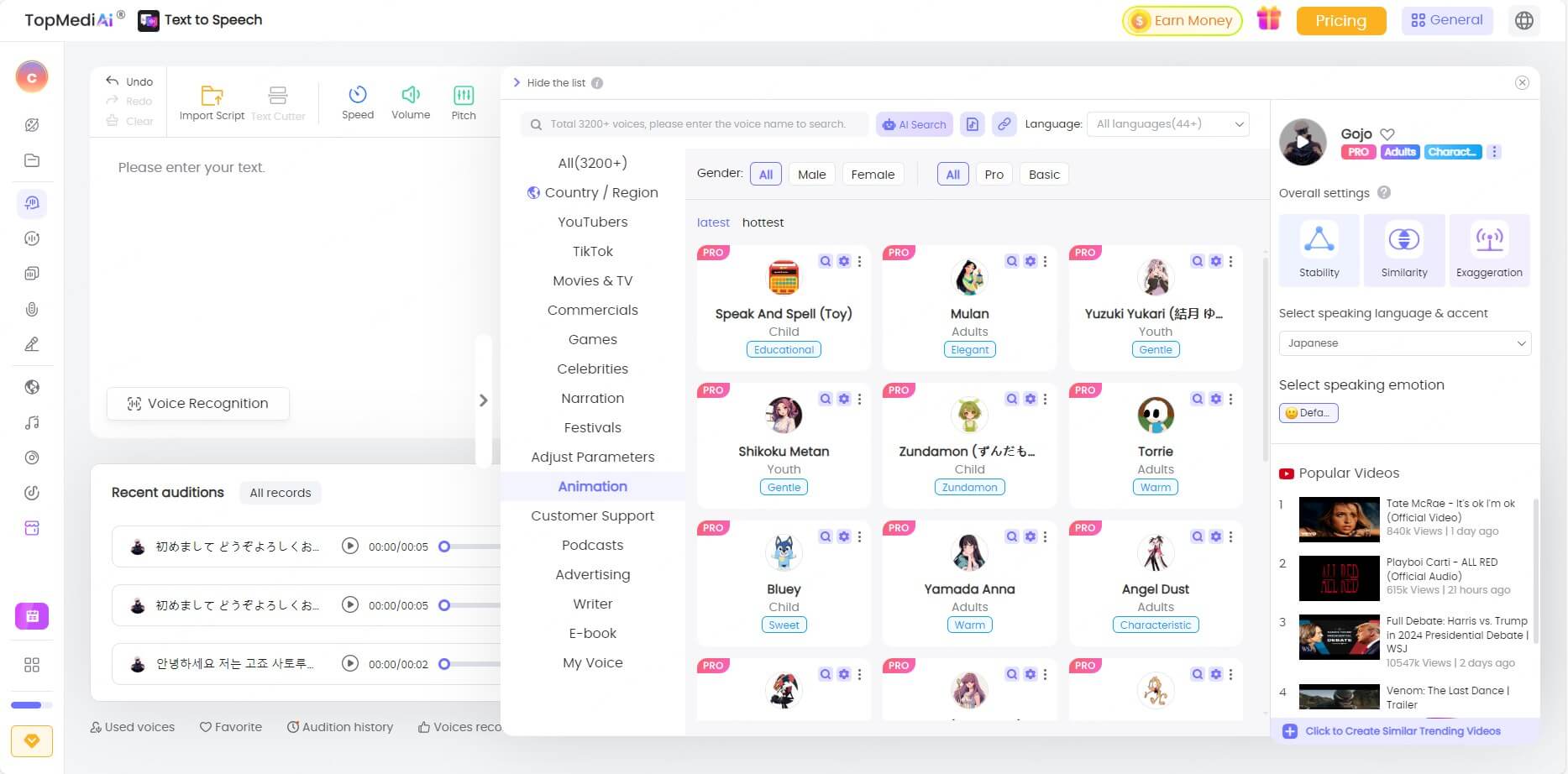Open three-dot menu next to Gojo tags
The height and width of the screenshot is (774, 1568).
1494,152
